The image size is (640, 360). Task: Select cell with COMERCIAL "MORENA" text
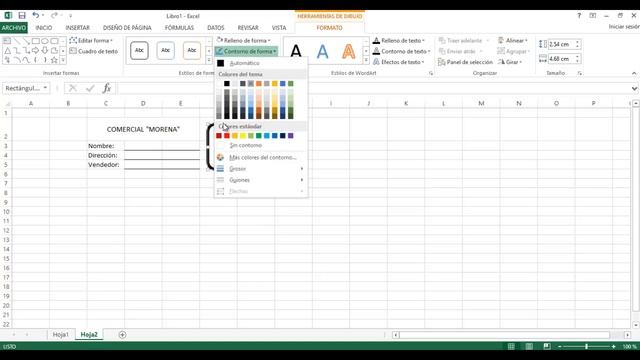pos(143,129)
